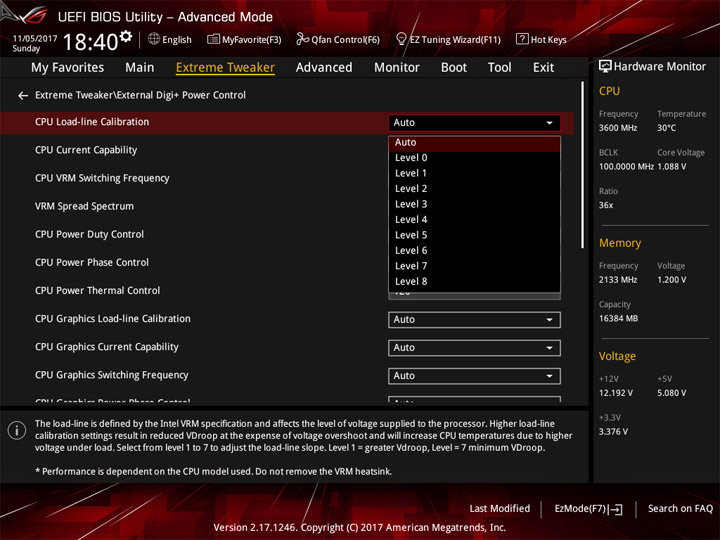Image resolution: width=720 pixels, height=540 pixels.
Task: Pick Level 8 from the list
Action: (474, 281)
